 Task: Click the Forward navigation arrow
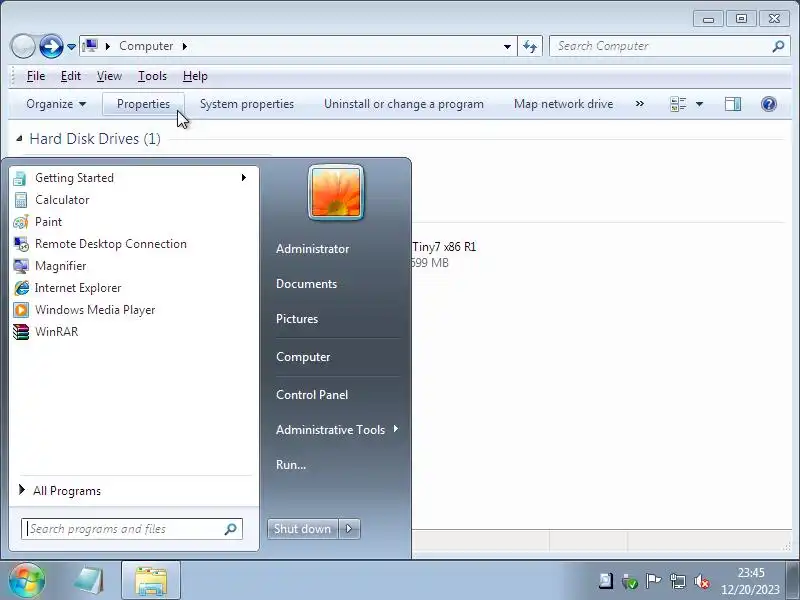coord(51,46)
